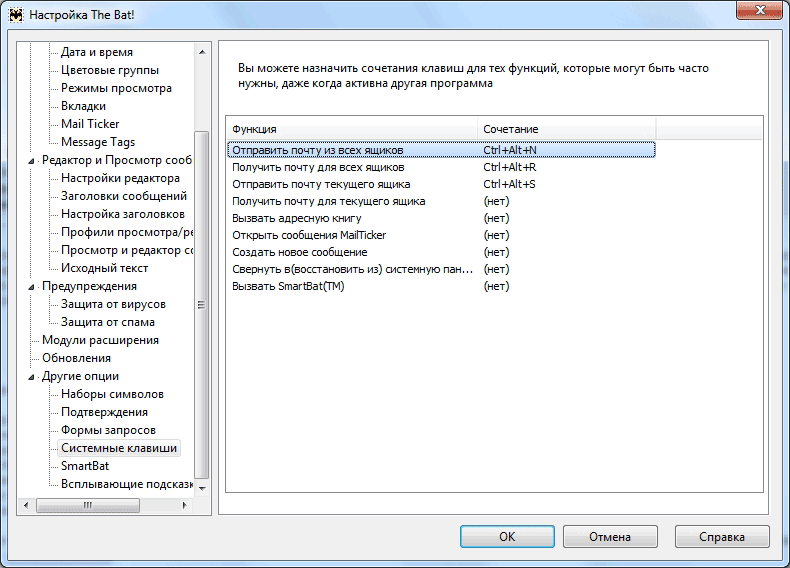Viewport: 790px width, 568px height.
Task: Open Подтверждения settings
Action: click(104, 412)
